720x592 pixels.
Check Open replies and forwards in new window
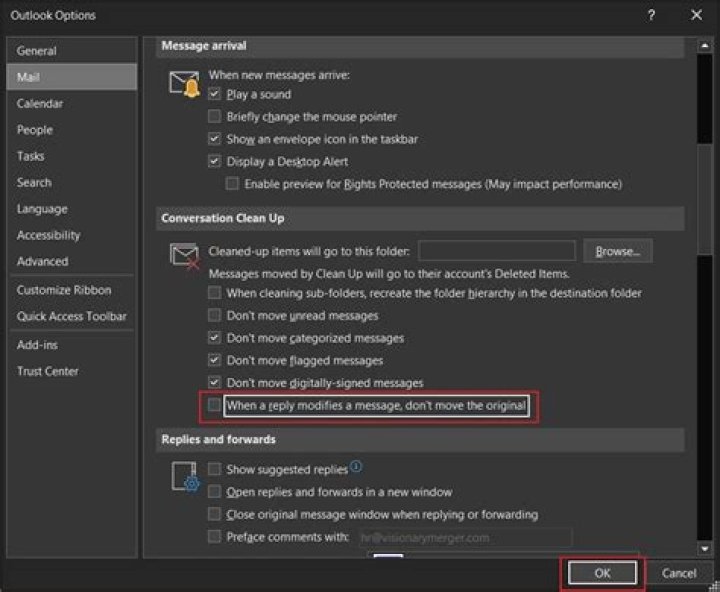[x=214, y=491]
